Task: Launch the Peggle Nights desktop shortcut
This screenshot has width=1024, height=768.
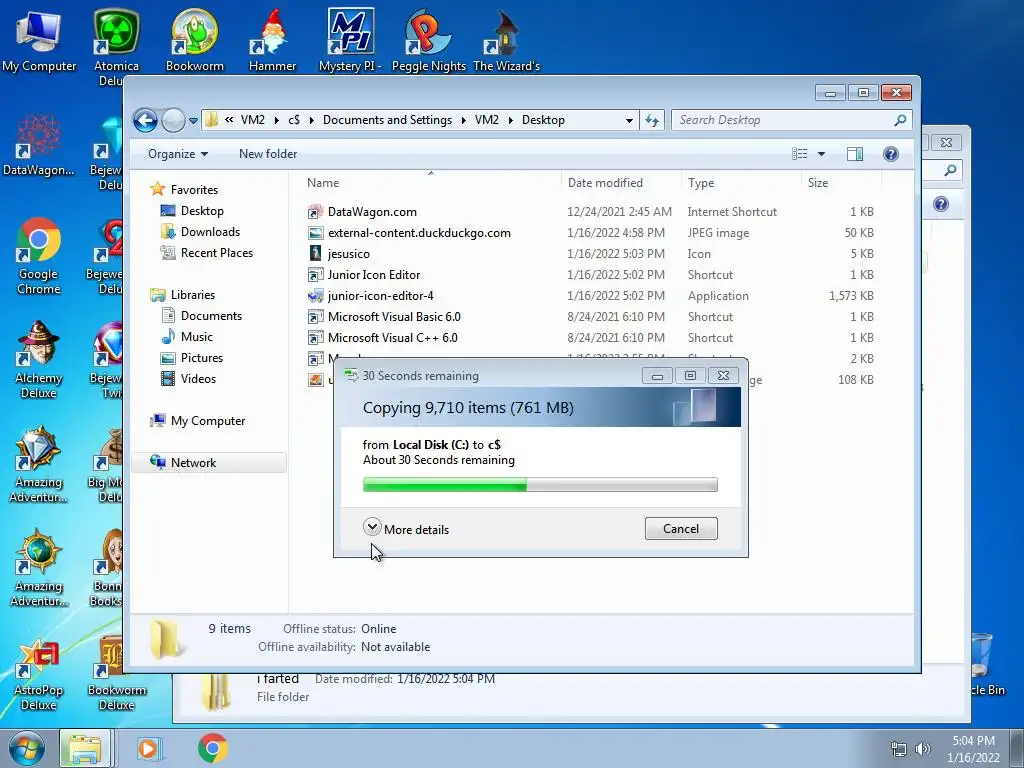Action: [428, 40]
